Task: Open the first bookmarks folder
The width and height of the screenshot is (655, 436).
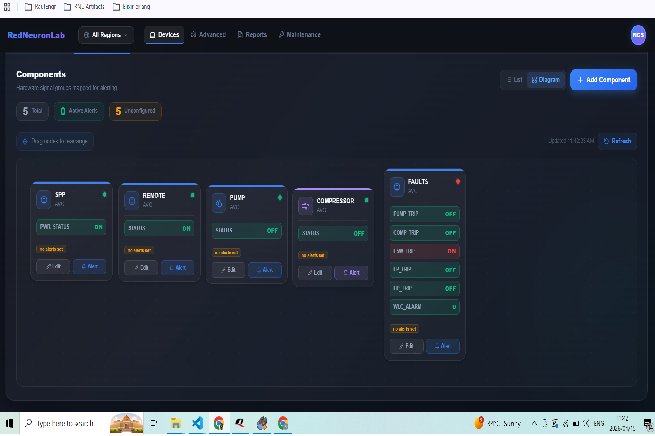Action: [x=41, y=7]
